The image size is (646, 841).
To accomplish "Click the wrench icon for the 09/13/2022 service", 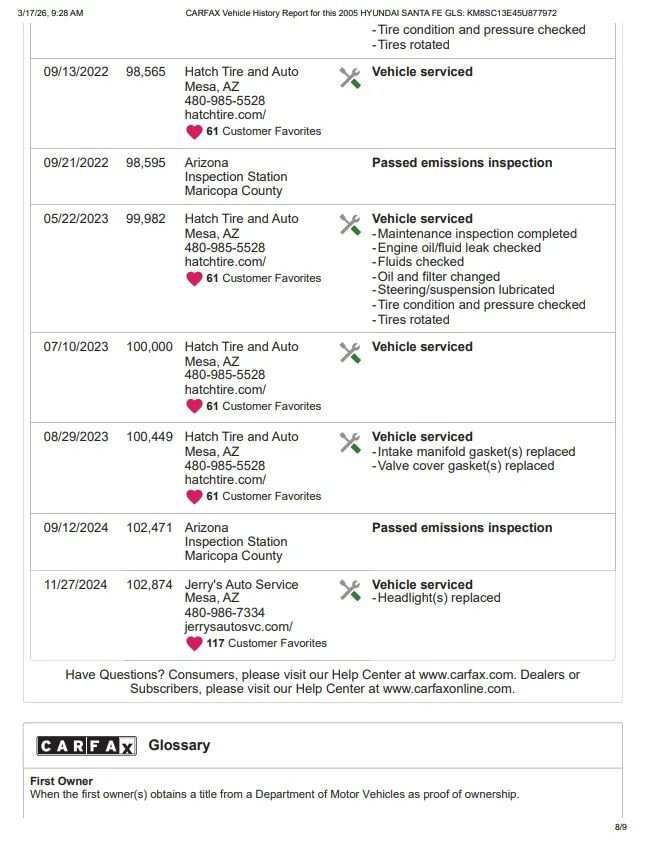I will click(350, 78).
